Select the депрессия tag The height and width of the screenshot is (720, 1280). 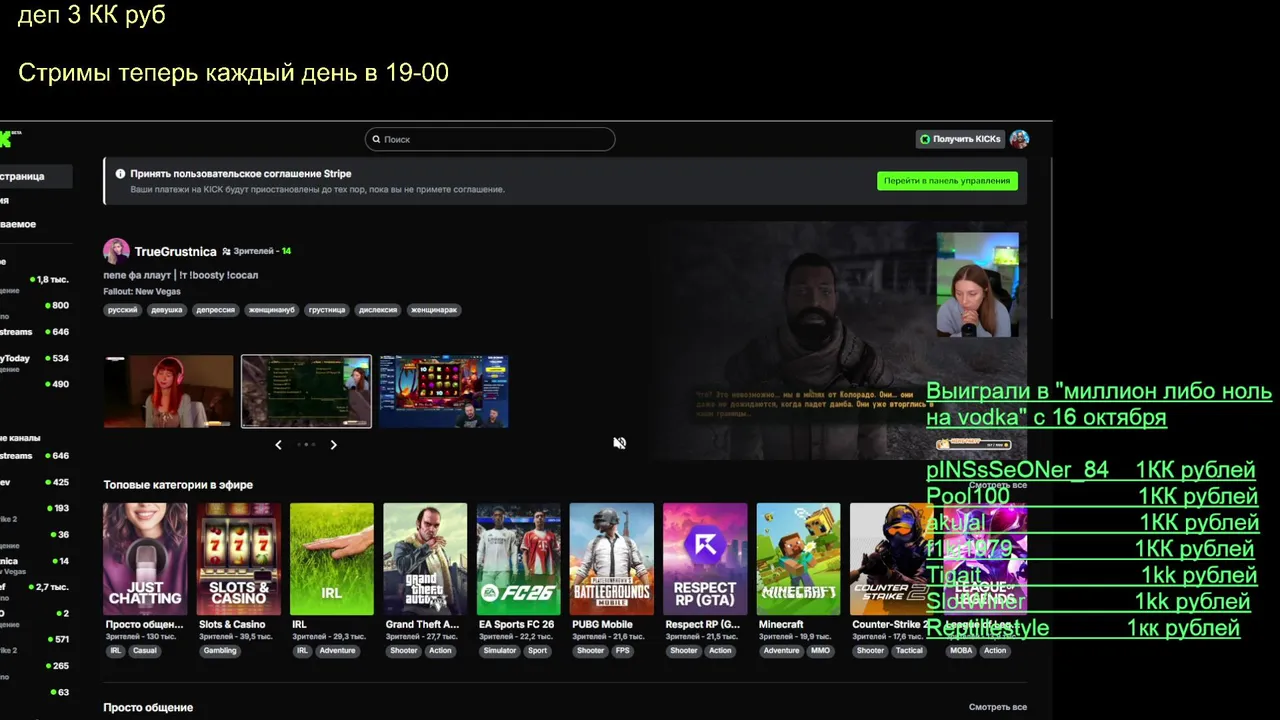coord(215,310)
